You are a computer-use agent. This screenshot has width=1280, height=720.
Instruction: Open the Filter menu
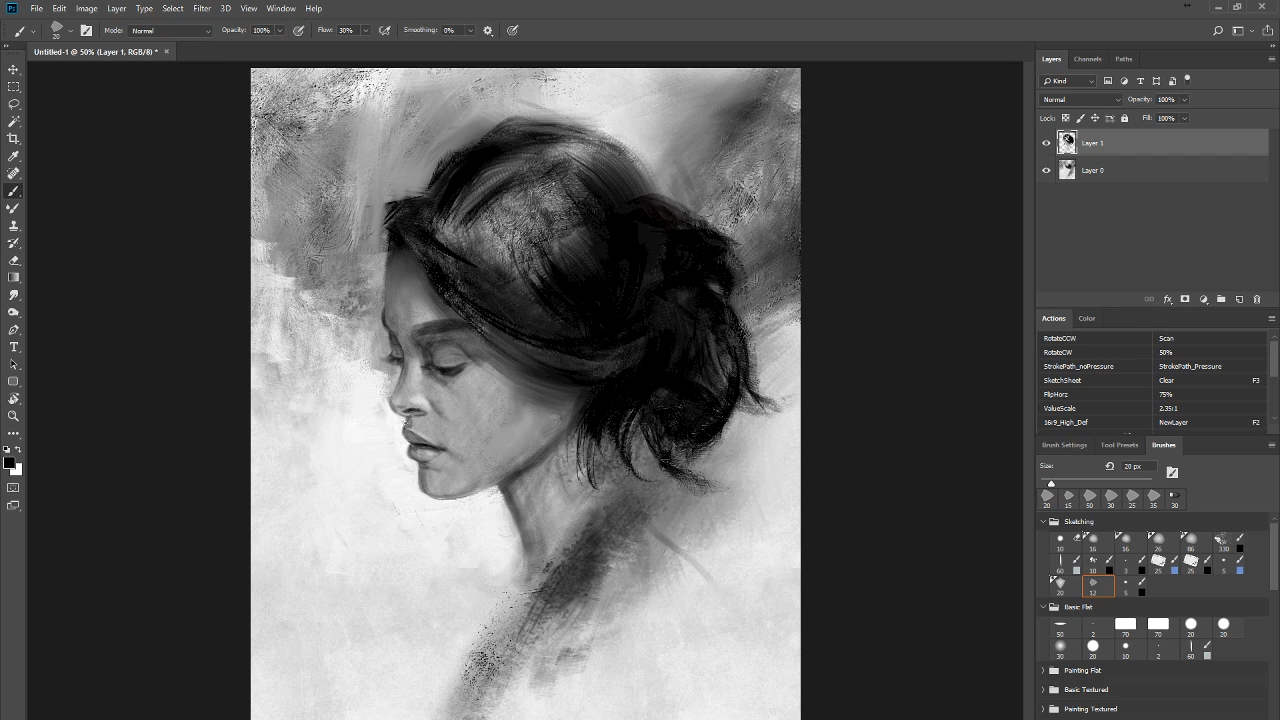point(202,8)
